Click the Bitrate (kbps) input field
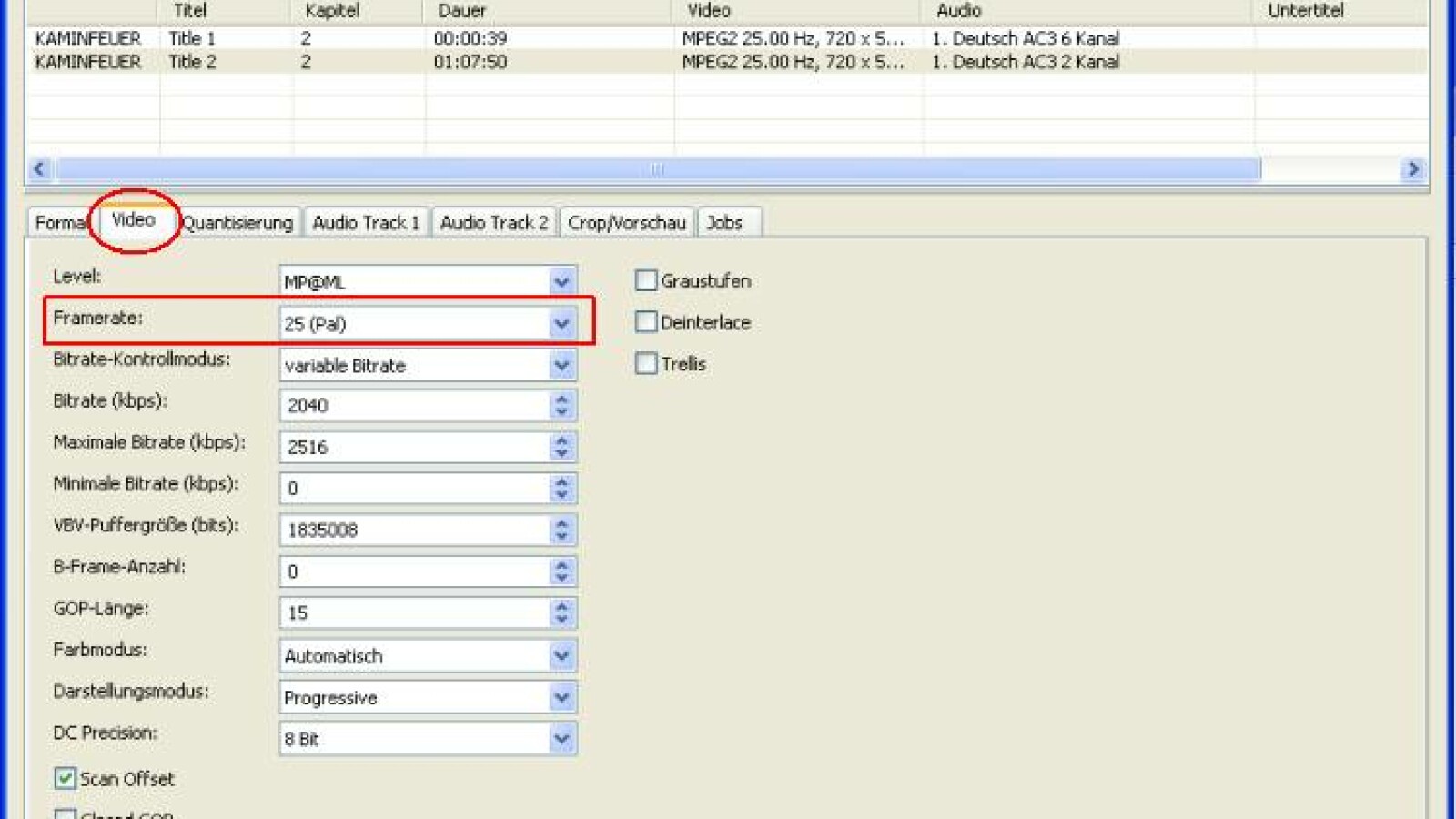The height and width of the screenshot is (819, 1456). 414,406
